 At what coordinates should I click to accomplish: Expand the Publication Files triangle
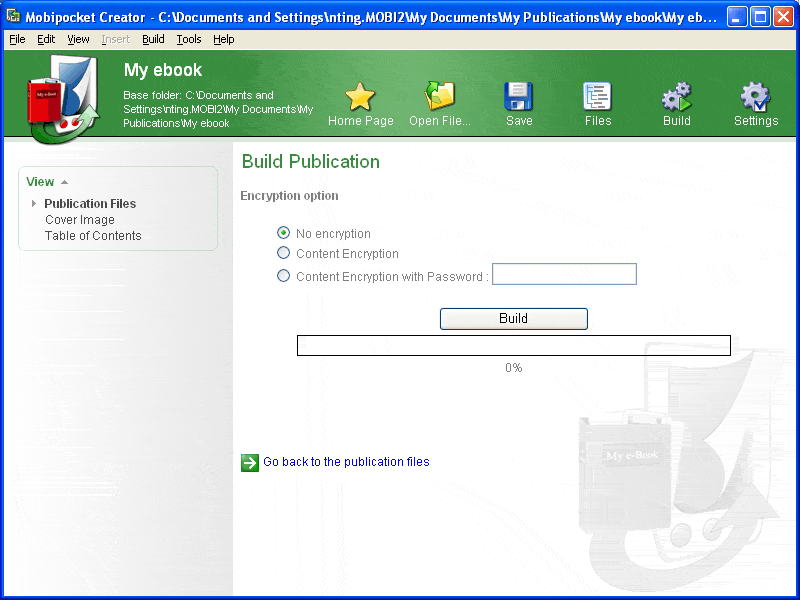click(x=34, y=204)
